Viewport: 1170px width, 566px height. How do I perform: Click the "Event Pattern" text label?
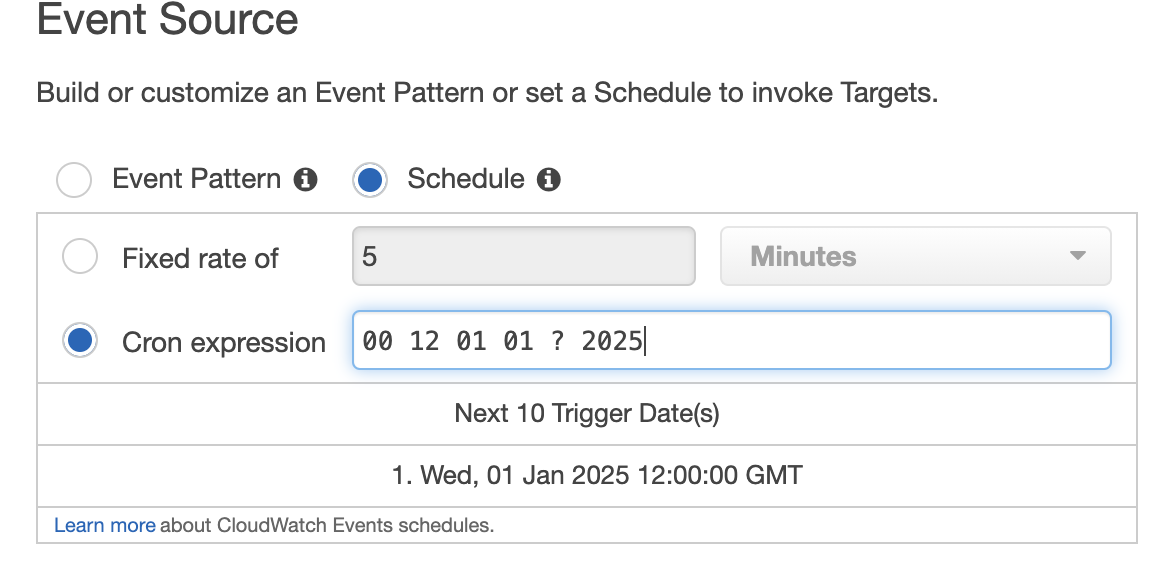tap(197, 180)
